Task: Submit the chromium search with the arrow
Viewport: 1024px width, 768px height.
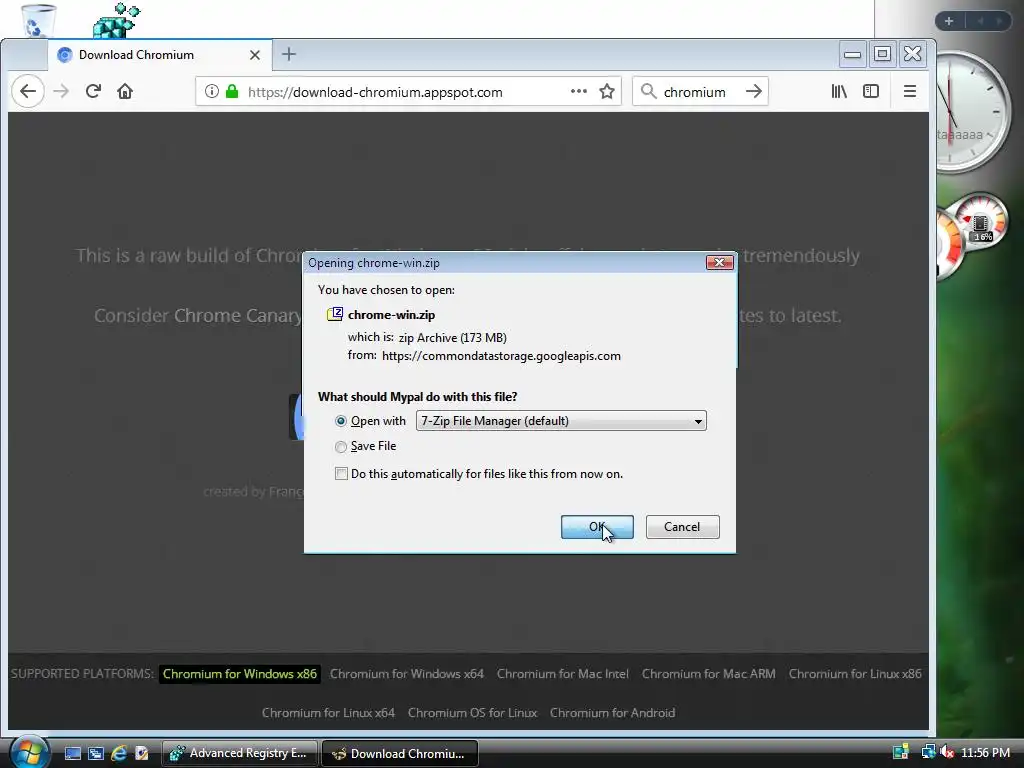Action: click(x=754, y=91)
